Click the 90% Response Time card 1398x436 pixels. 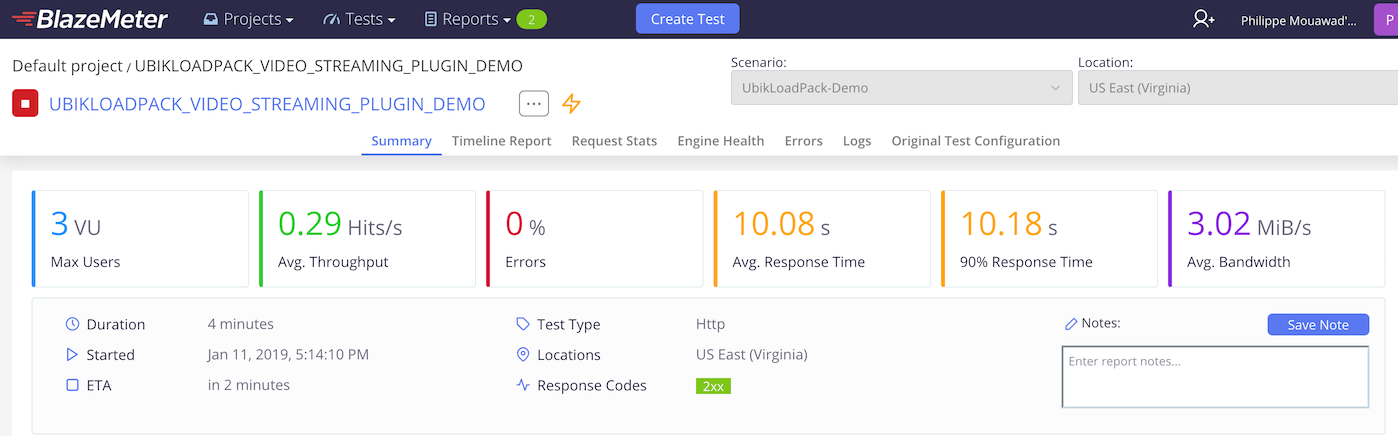1049,239
